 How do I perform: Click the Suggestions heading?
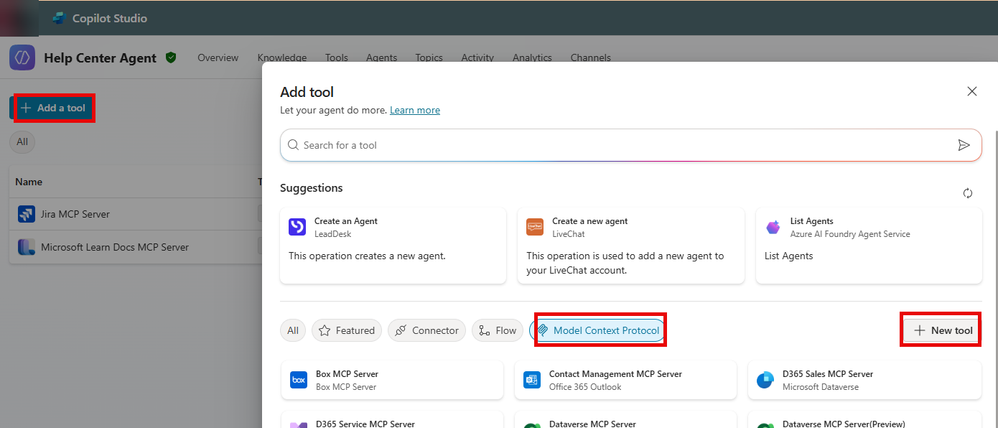311,188
